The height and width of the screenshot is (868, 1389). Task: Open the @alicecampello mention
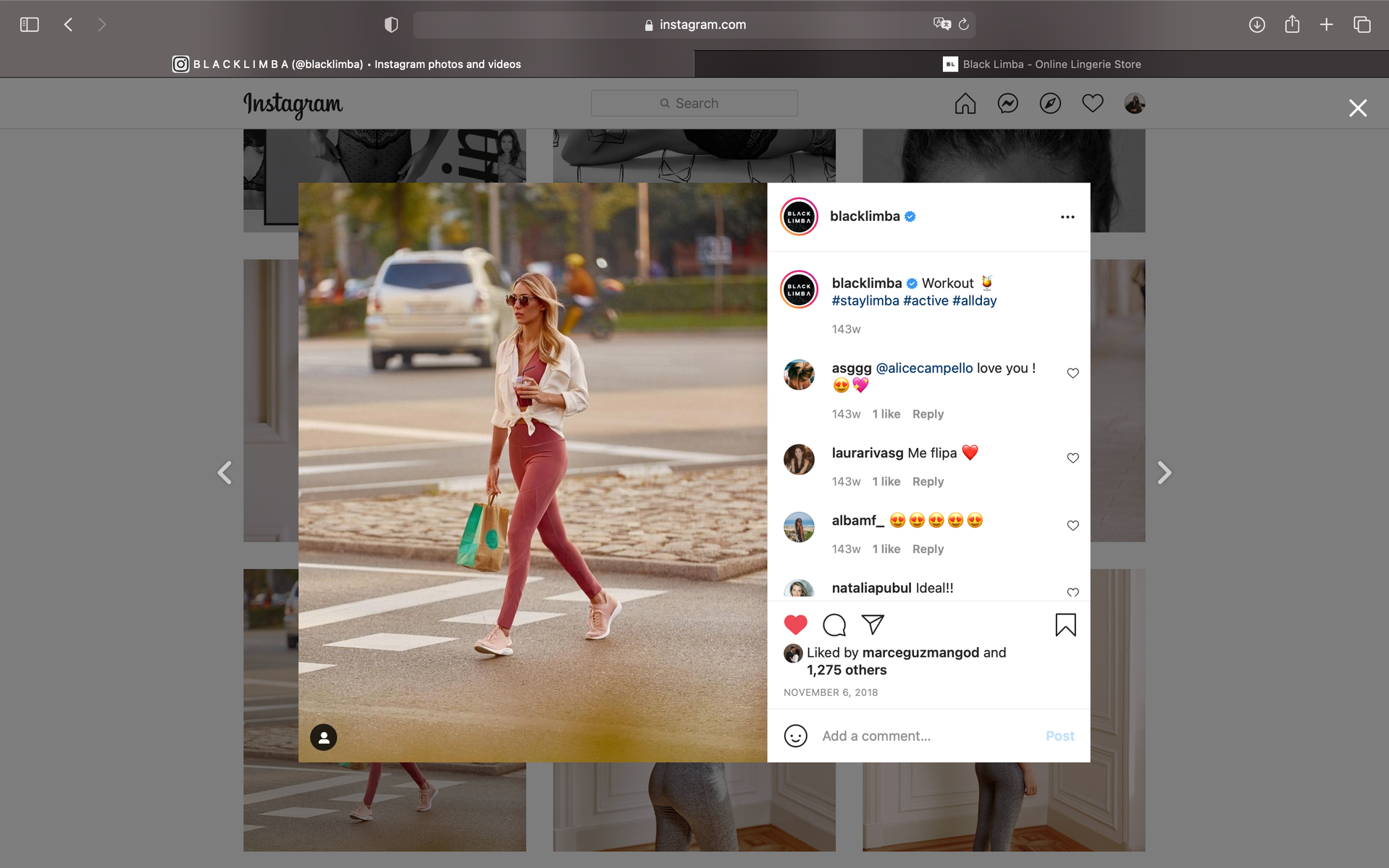coord(924,368)
